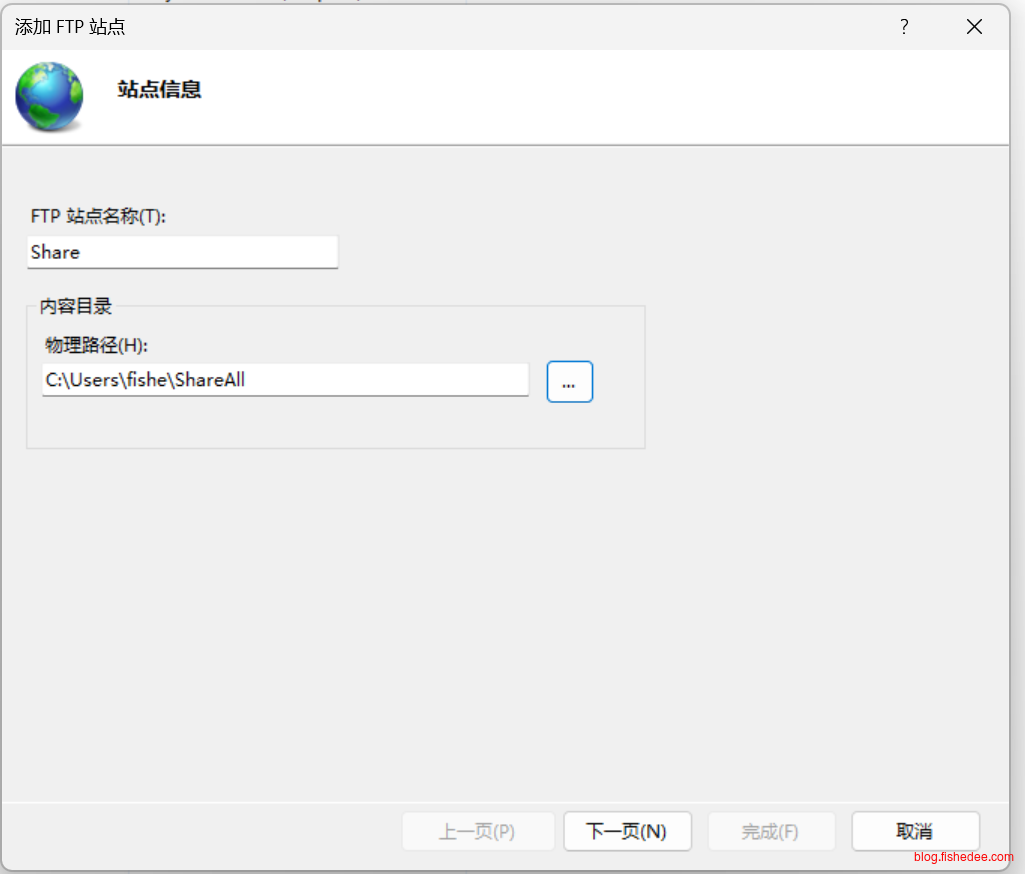
Task: Place cursor on the "Share" site name text
Action: [55, 252]
